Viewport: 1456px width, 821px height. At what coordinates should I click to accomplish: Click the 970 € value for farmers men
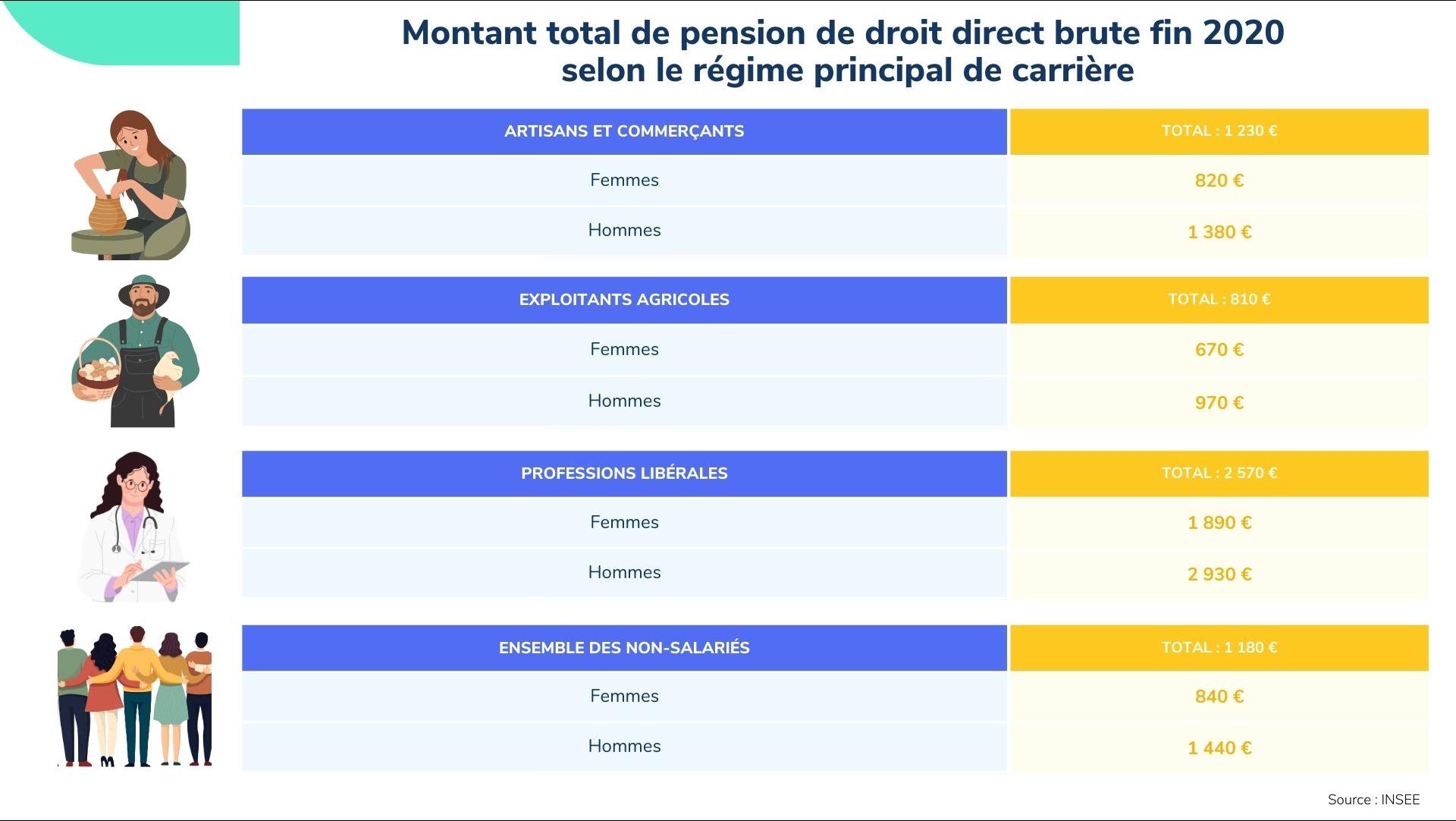(1219, 403)
